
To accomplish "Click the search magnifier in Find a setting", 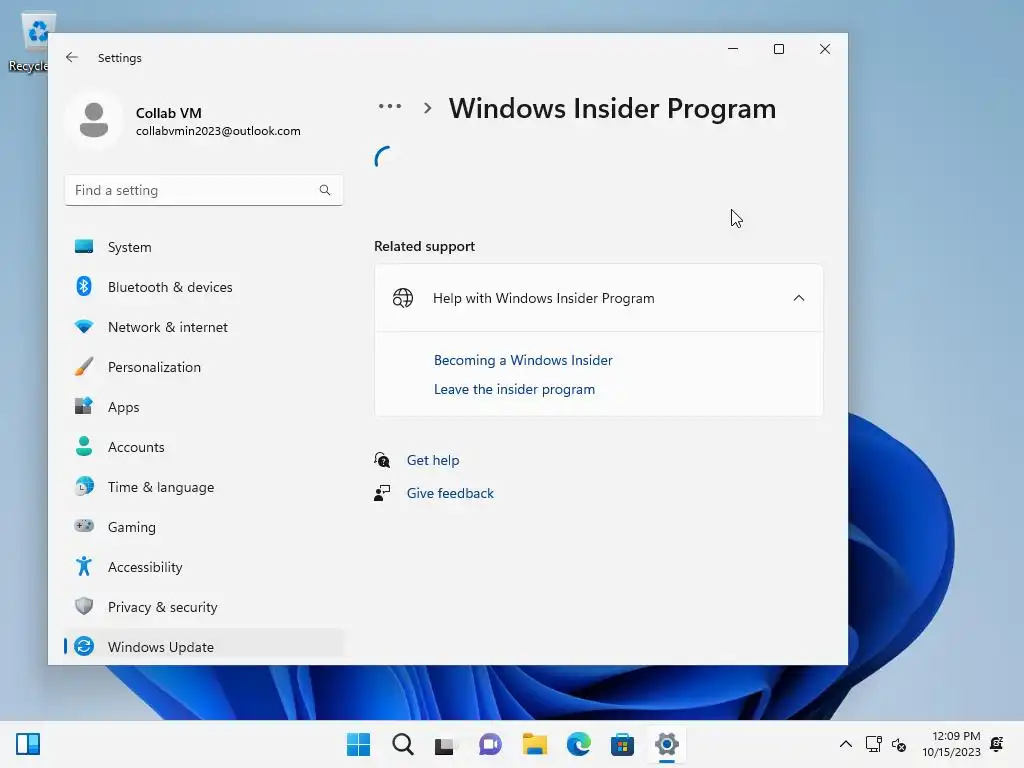I will click(325, 190).
